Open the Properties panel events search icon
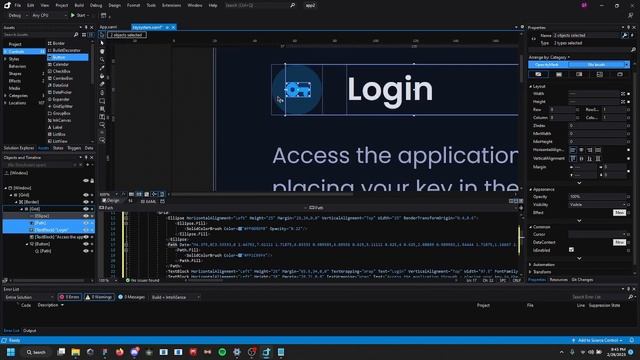 click(632, 36)
